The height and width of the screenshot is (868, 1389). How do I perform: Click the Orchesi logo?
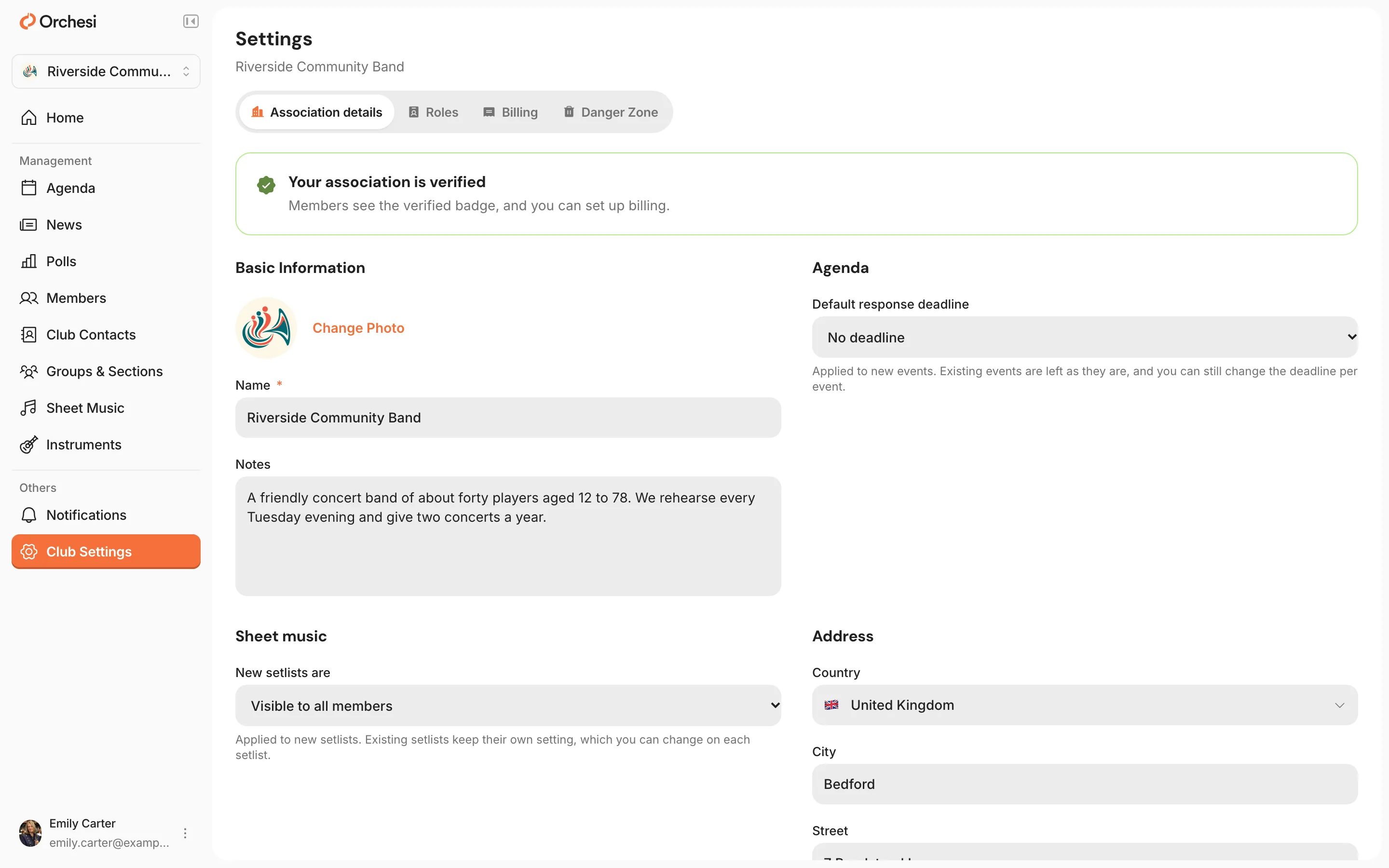tap(58, 22)
